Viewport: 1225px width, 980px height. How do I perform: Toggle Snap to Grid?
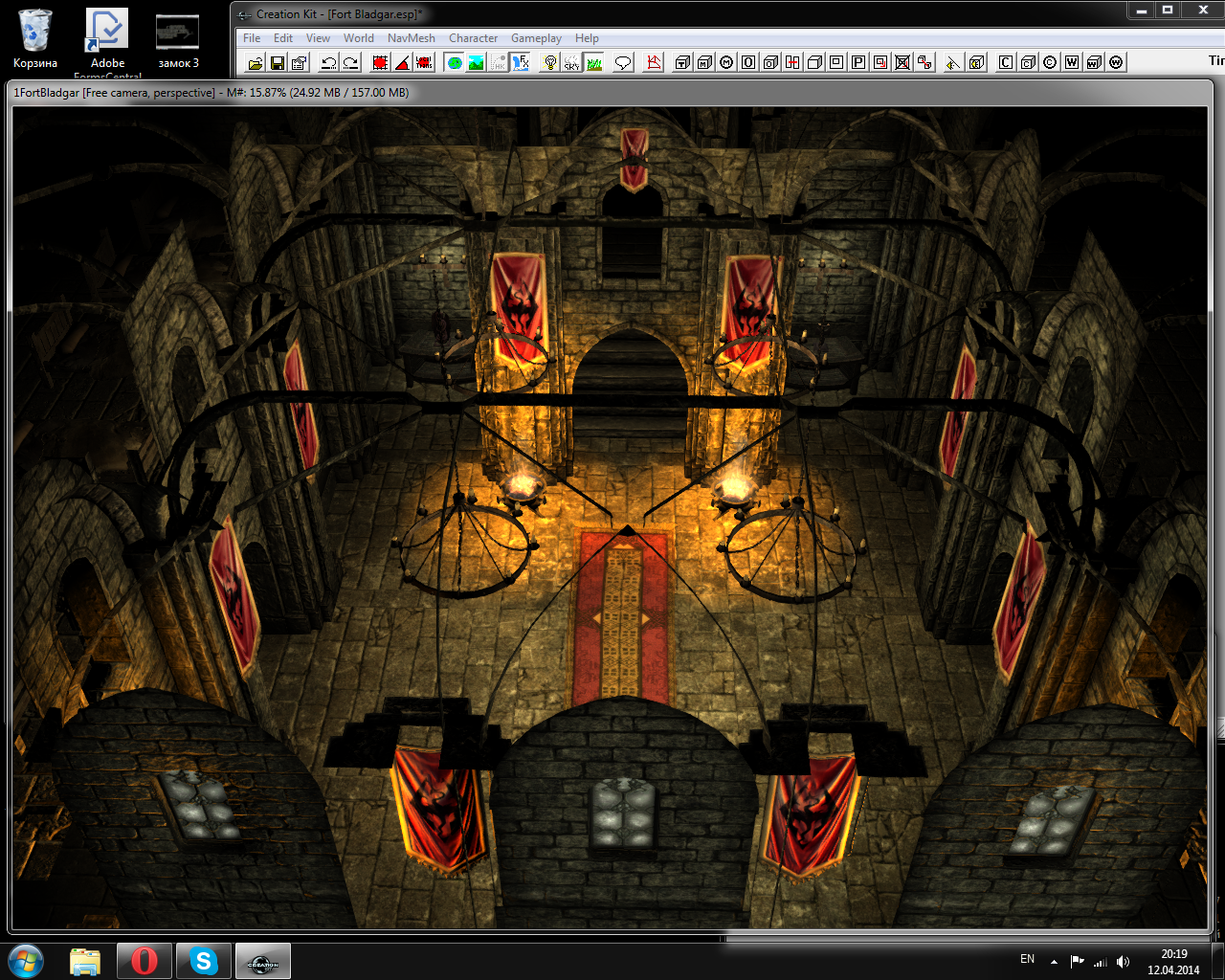380,62
